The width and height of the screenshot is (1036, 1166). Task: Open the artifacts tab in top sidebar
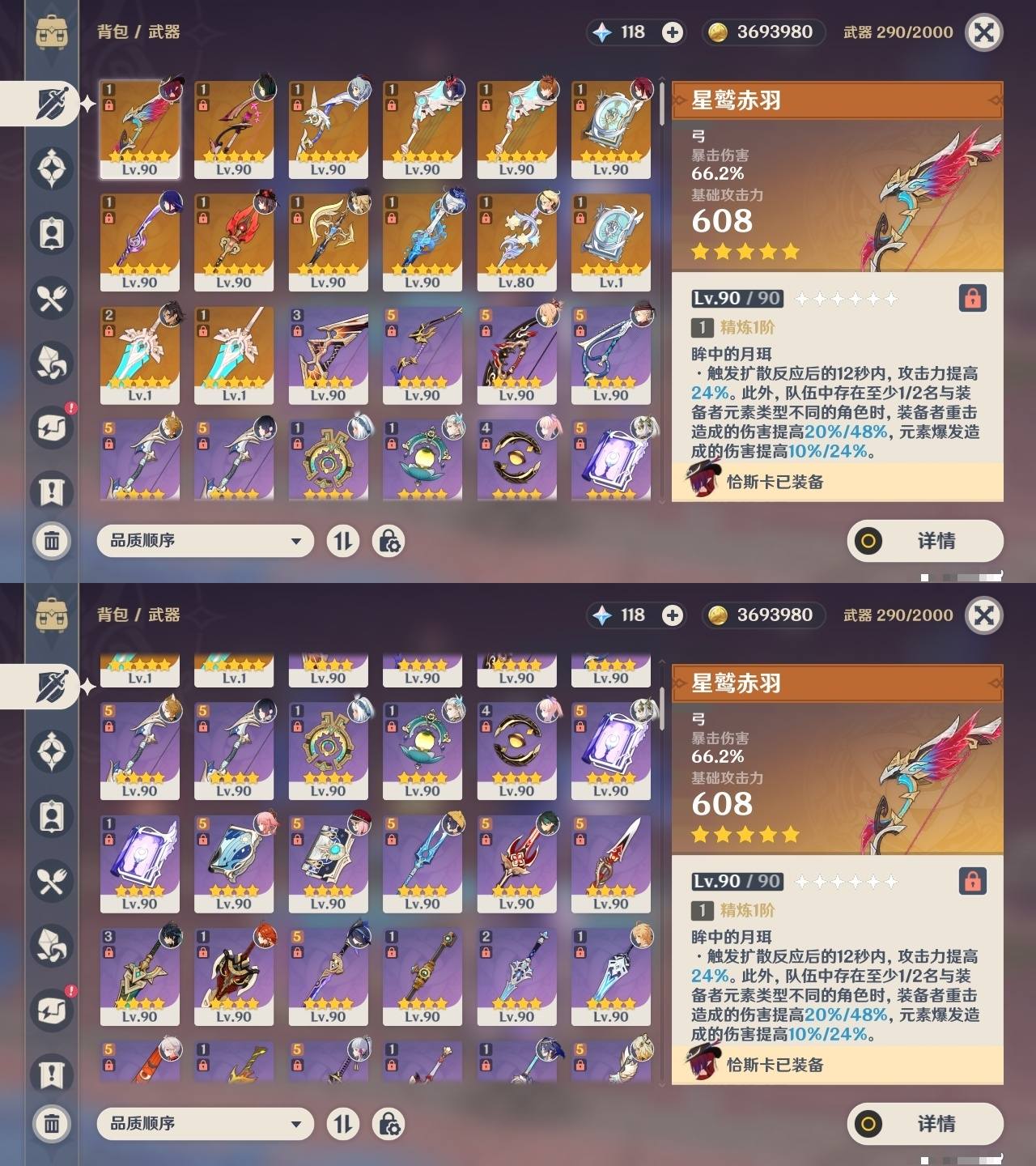tap(52, 168)
